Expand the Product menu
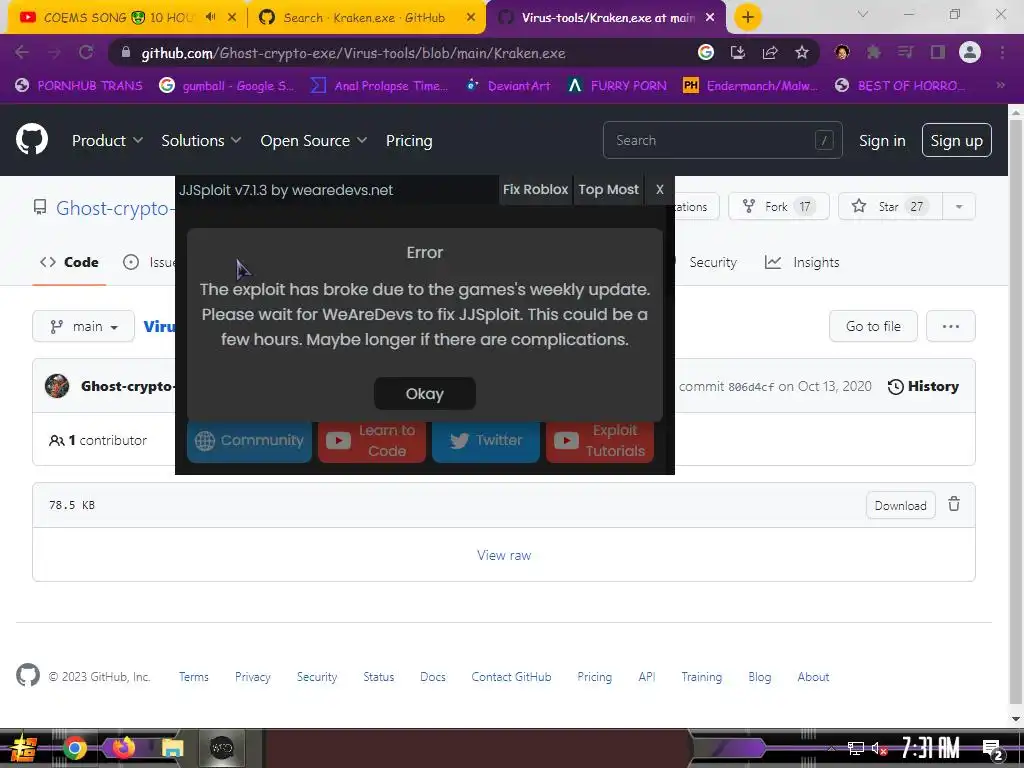Viewport: 1024px width, 768px height. point(107,140)
